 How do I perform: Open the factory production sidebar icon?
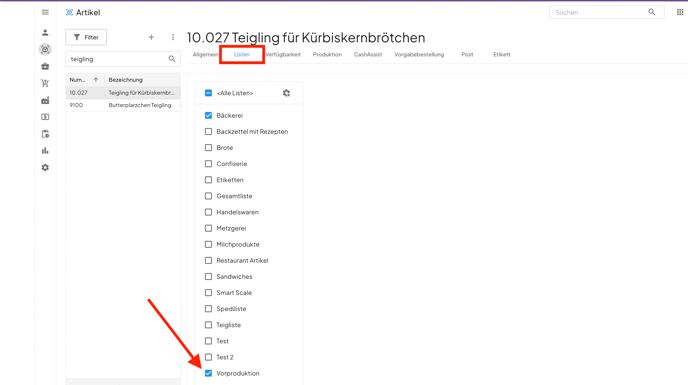pos(45,100)
